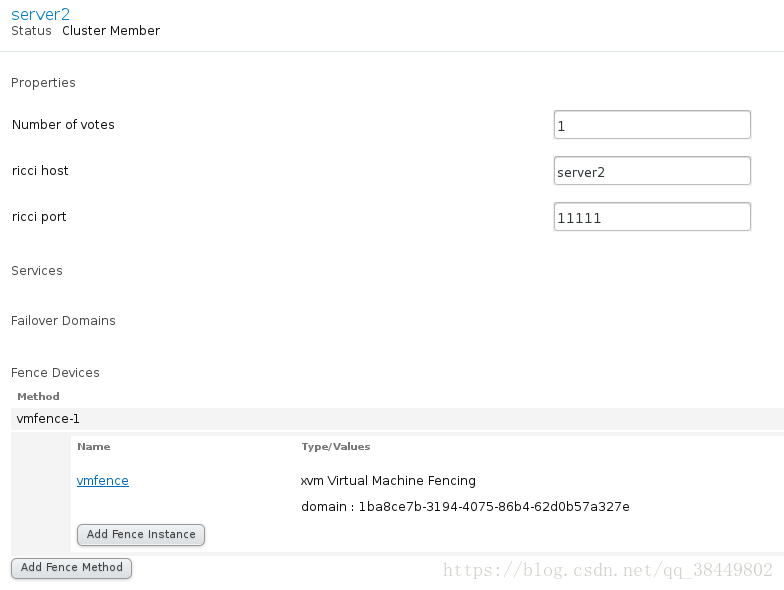
Task: Click the xvm Virtual Machine Fencing text
Action: (x=388, y=480)
